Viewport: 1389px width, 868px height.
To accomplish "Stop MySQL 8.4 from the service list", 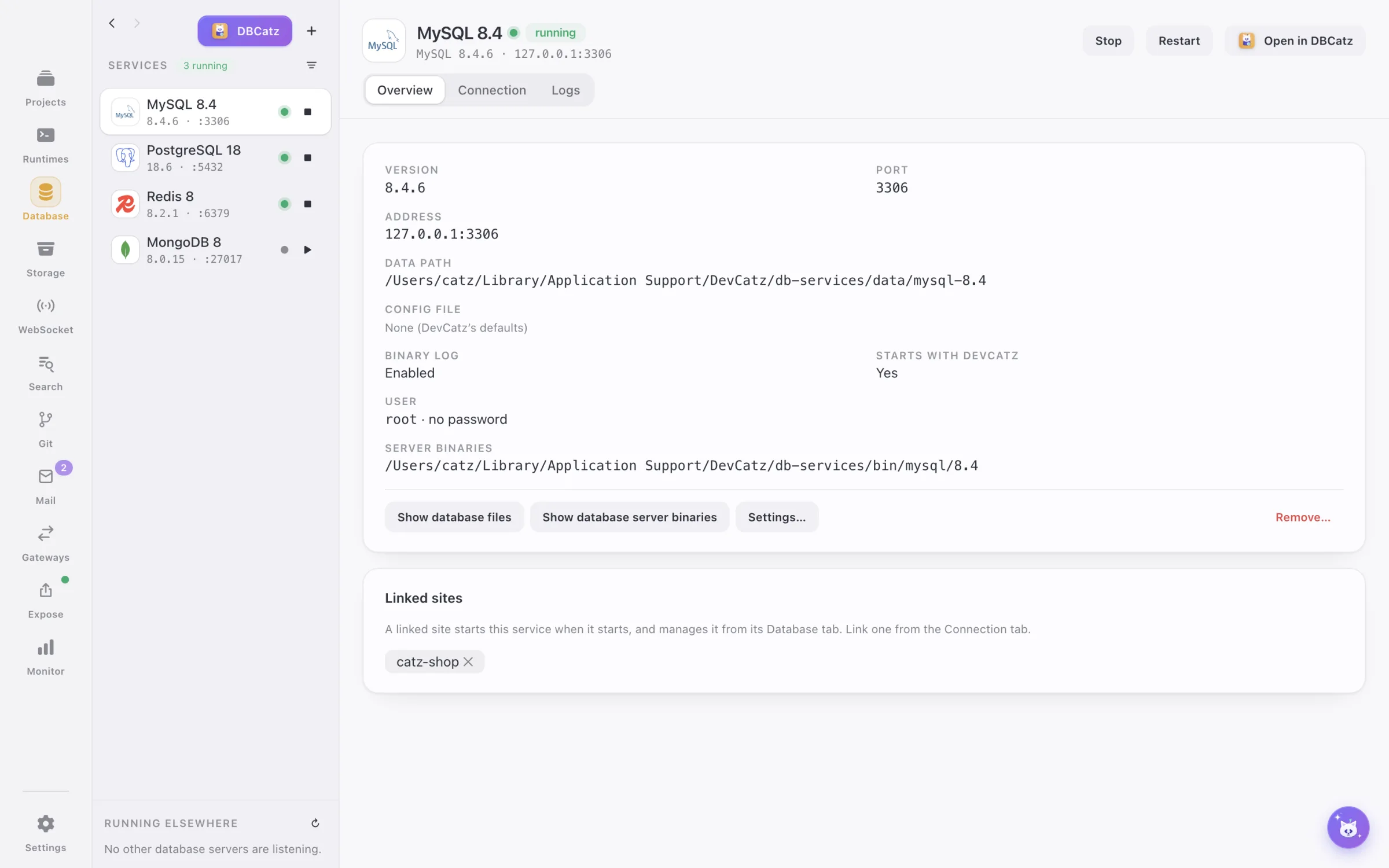I will coord(308,112).
